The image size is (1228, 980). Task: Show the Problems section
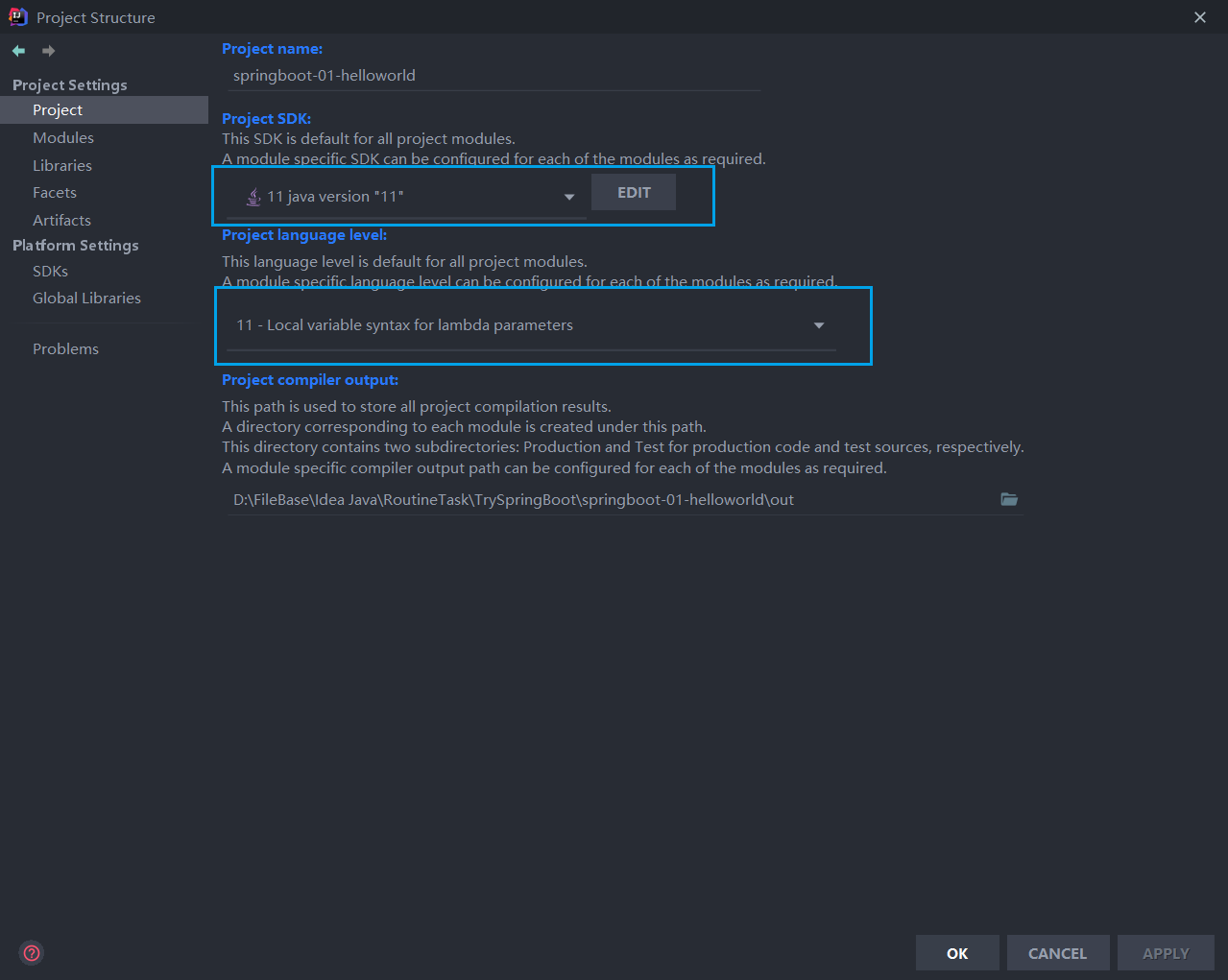(x=65, y=349)
